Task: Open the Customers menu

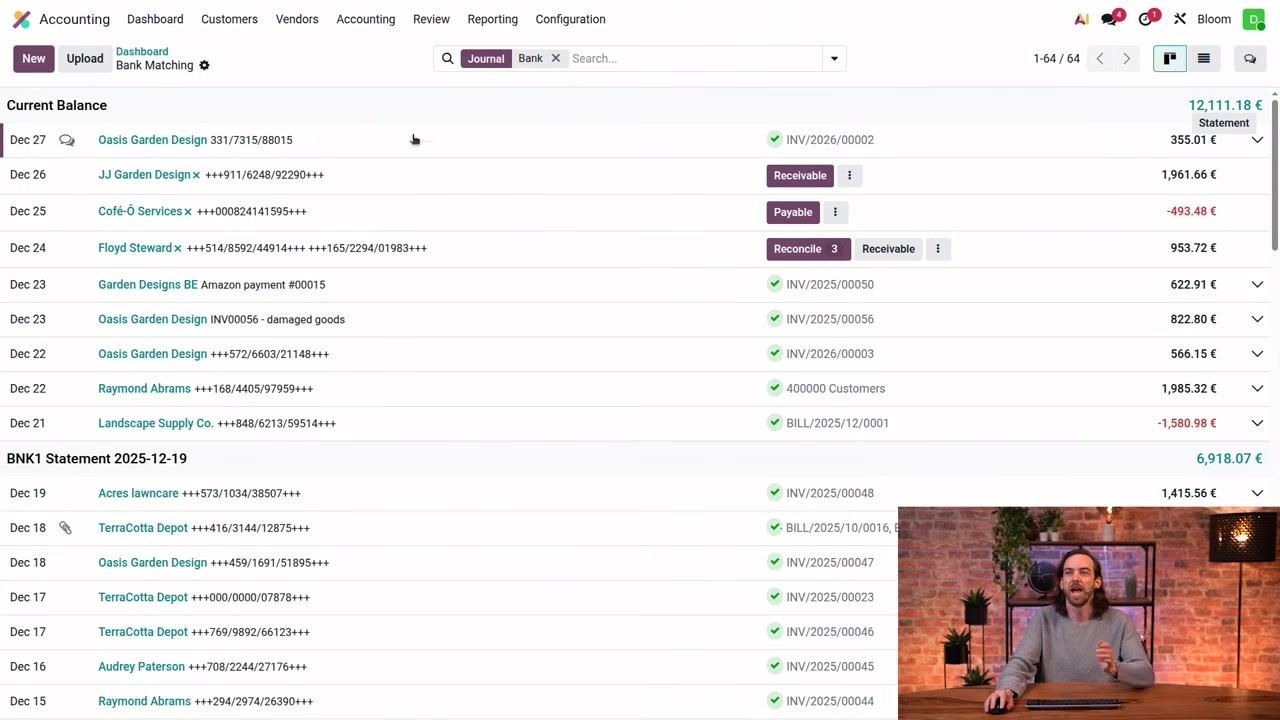Action: point(229,19)
